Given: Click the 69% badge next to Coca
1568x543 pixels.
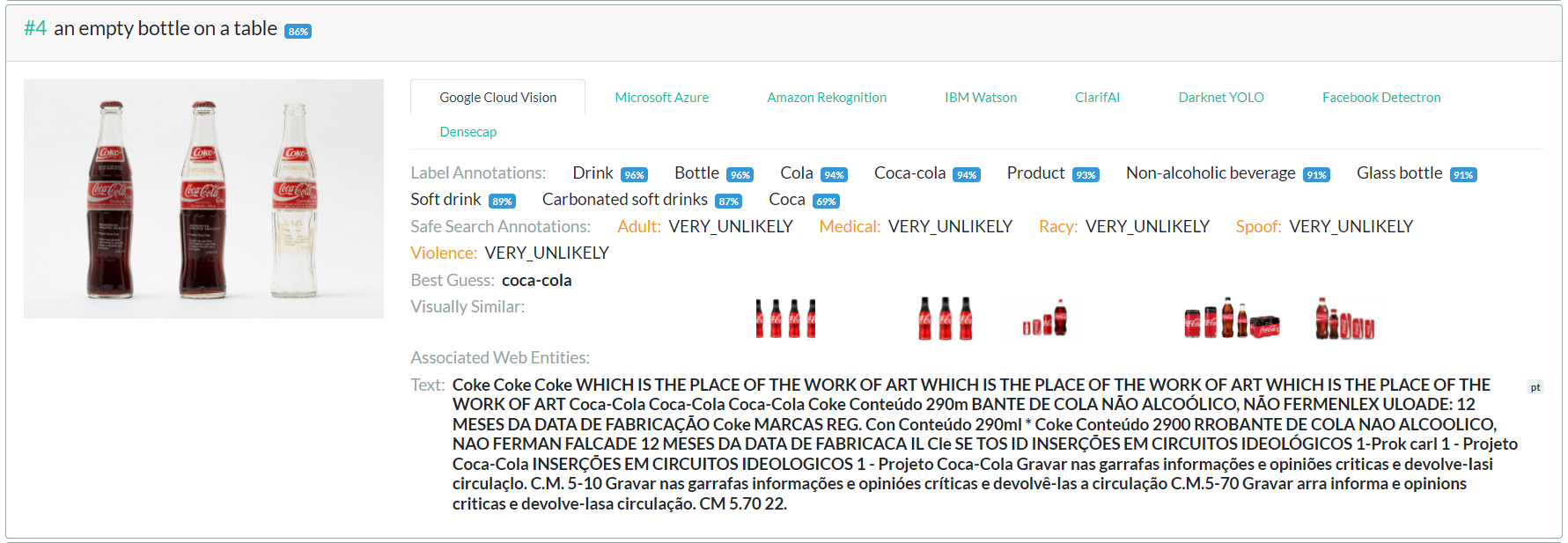Looking at the screenshot, I should click(x=827, y=202).
